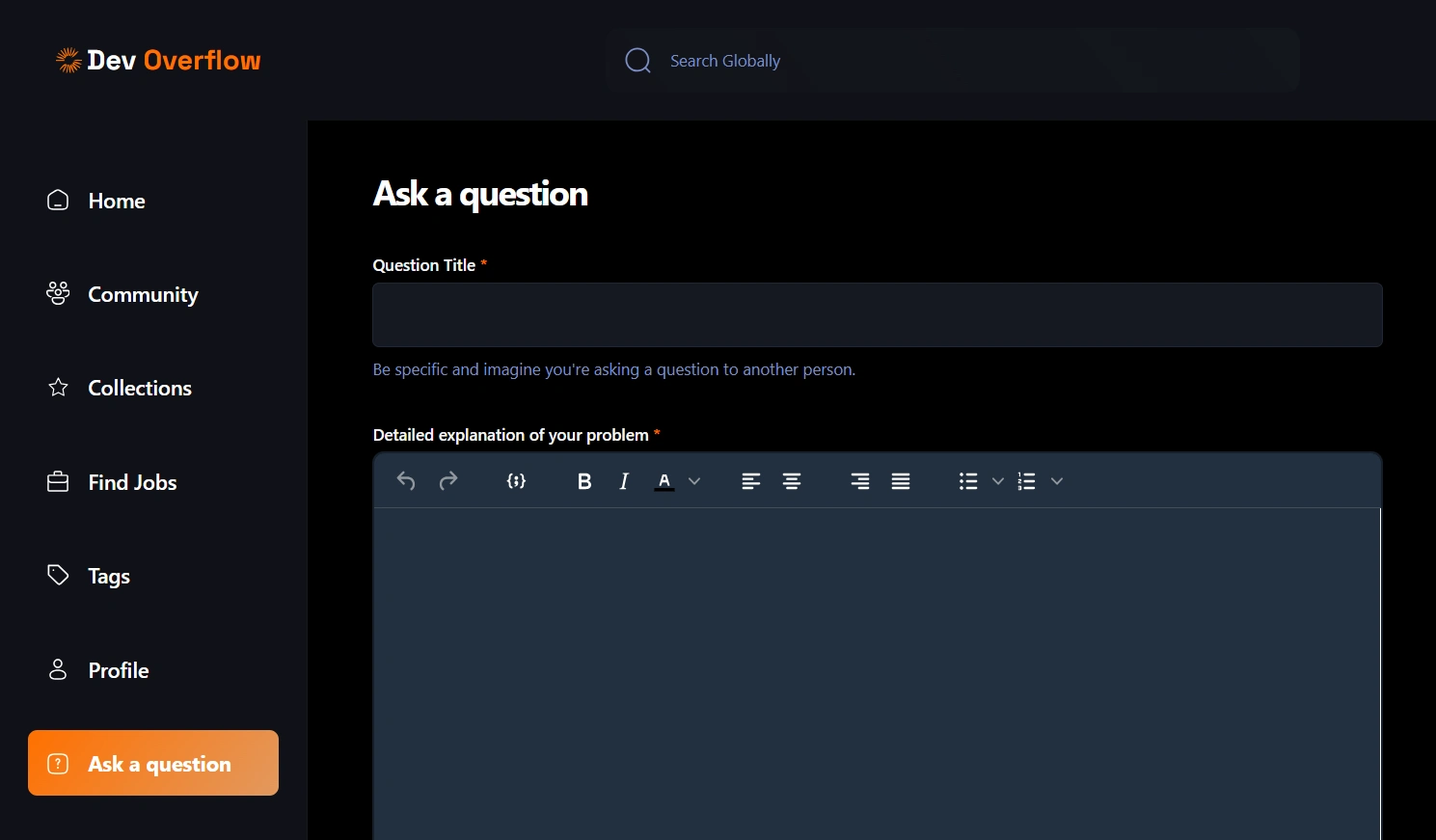Click the Find Jobs briefcase icon
The height and width of the screenshot is (840, 1436).
click(58, 481)
